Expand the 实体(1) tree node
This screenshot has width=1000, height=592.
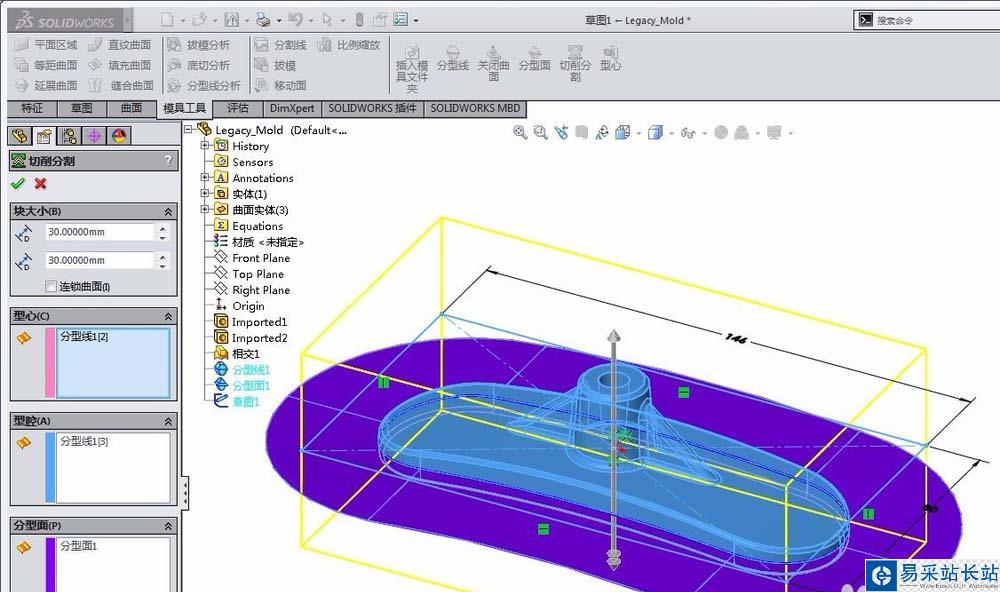click(x=205, y=193)
